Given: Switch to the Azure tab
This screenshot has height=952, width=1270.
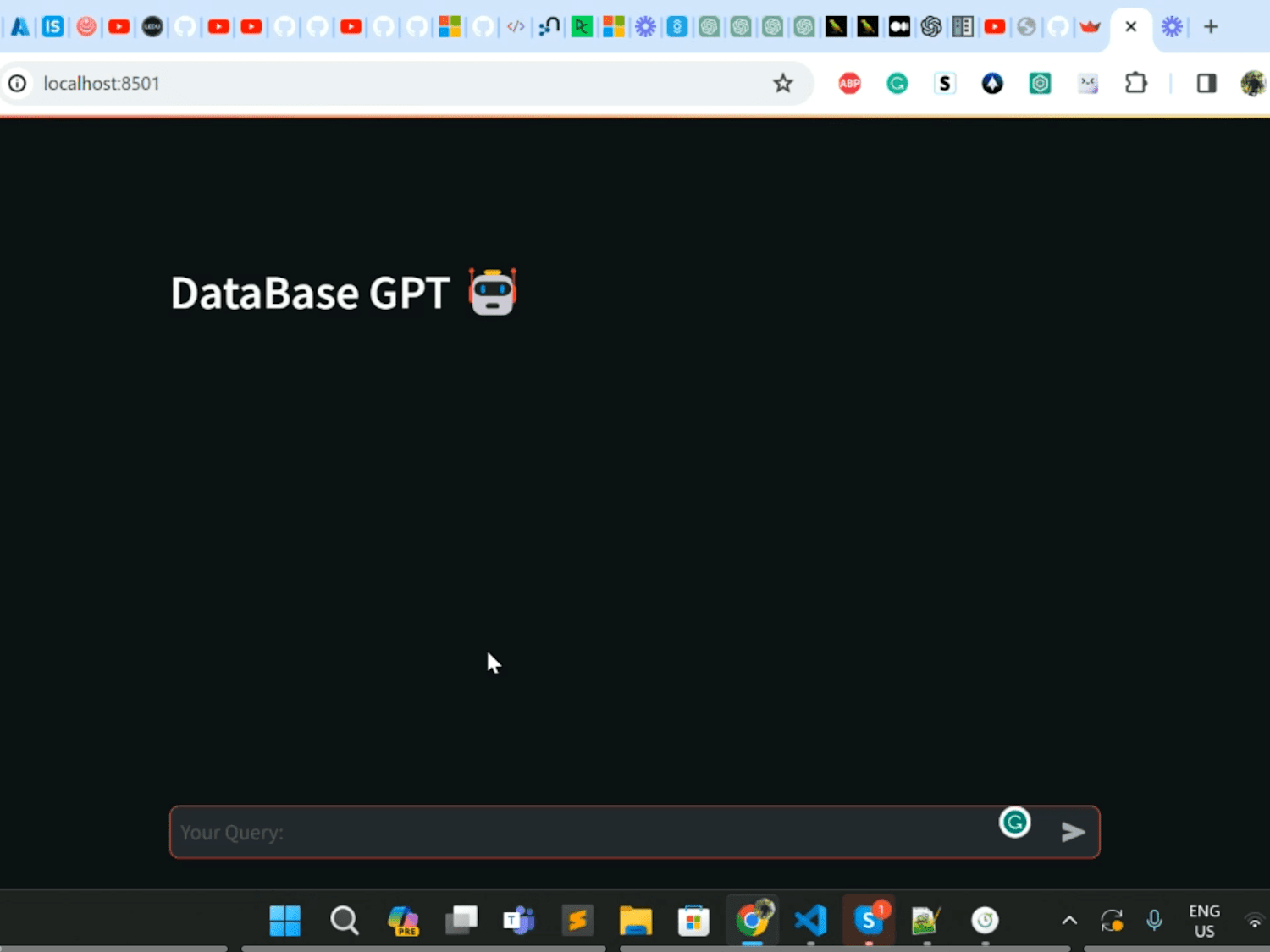Looking at the screenshot, I should coord(19,26).
